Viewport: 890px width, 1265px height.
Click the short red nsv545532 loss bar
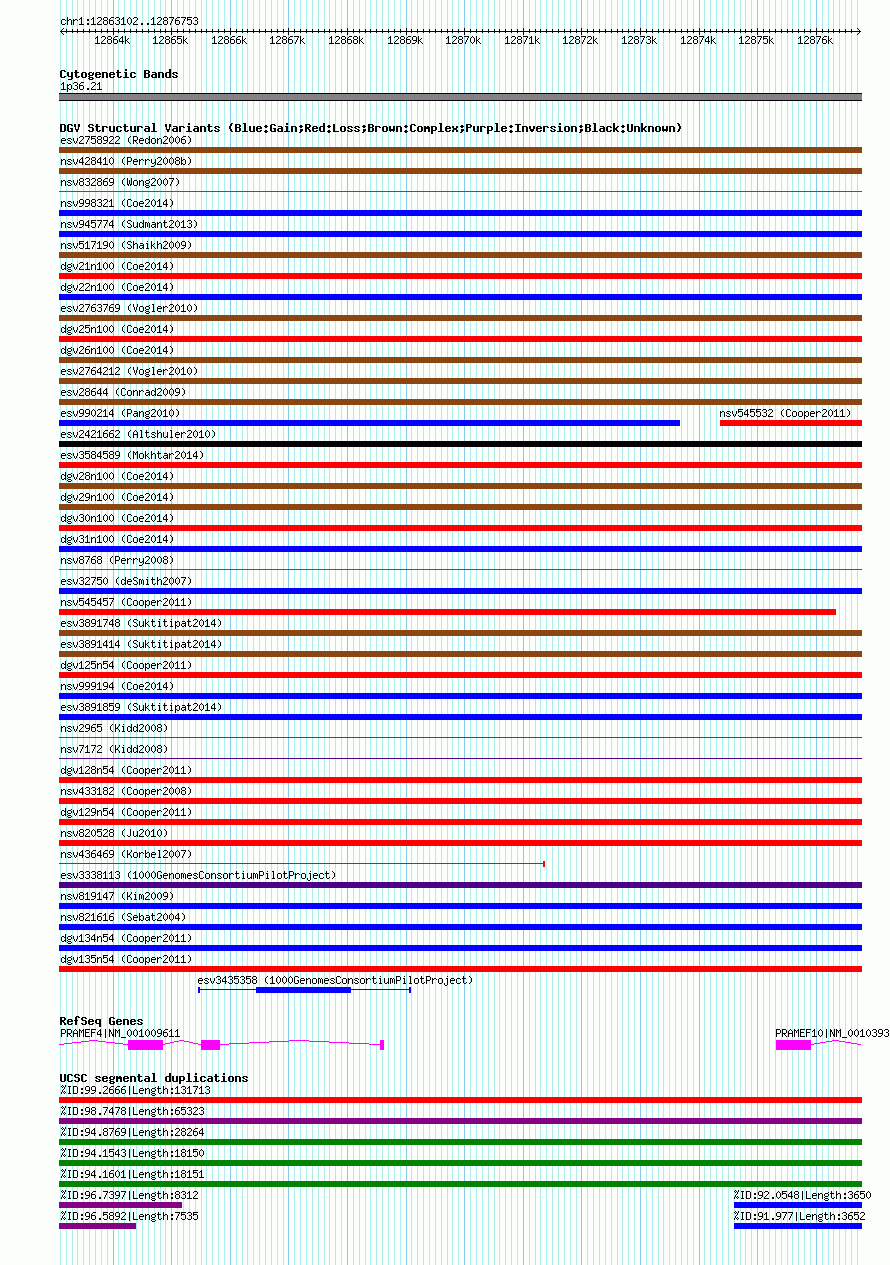791,423
